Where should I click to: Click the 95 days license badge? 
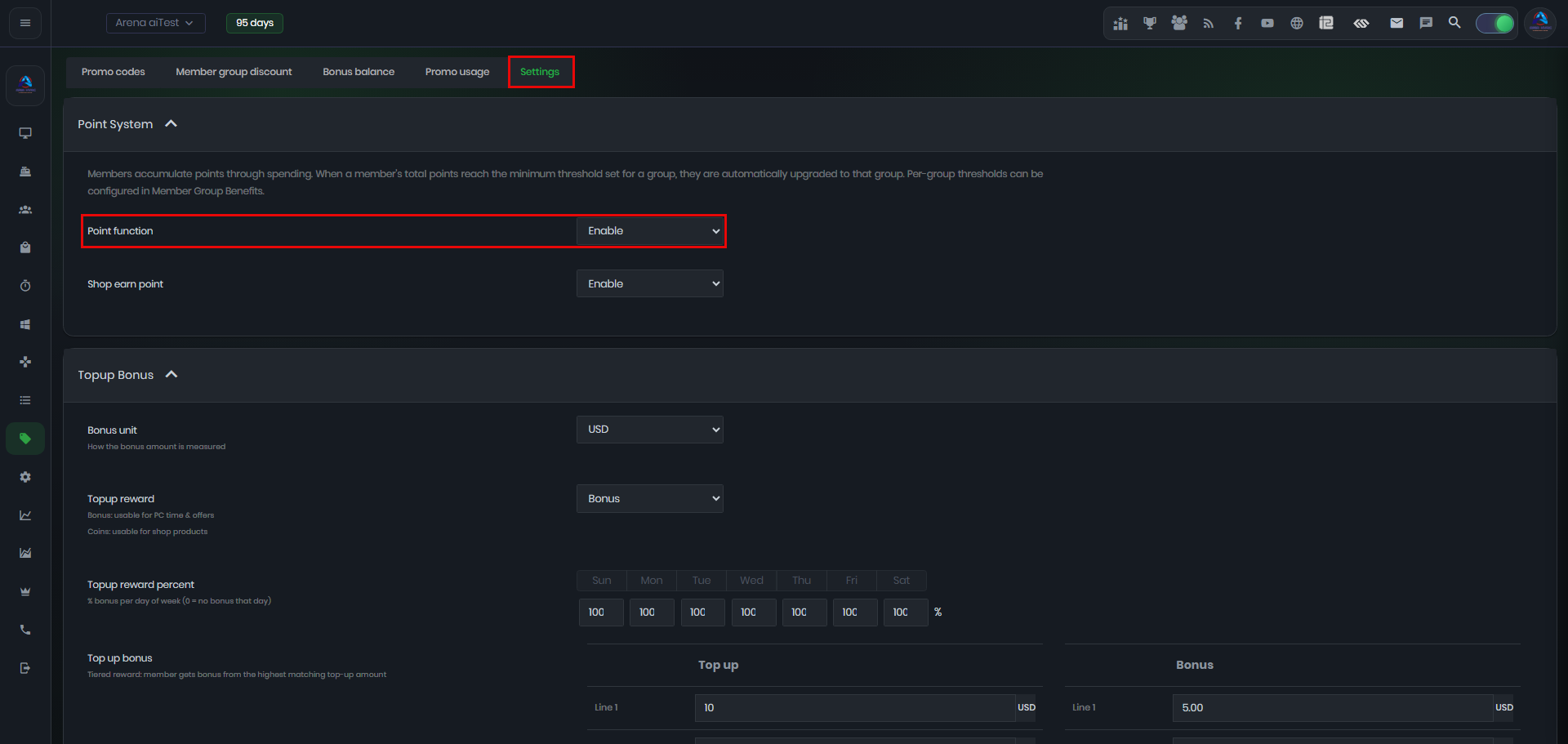[x=255, y=23]
